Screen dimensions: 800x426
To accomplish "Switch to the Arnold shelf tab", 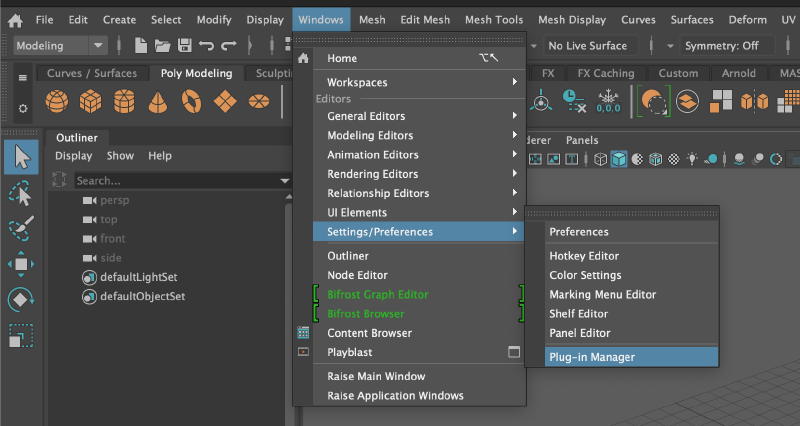I will click(738, 73).
